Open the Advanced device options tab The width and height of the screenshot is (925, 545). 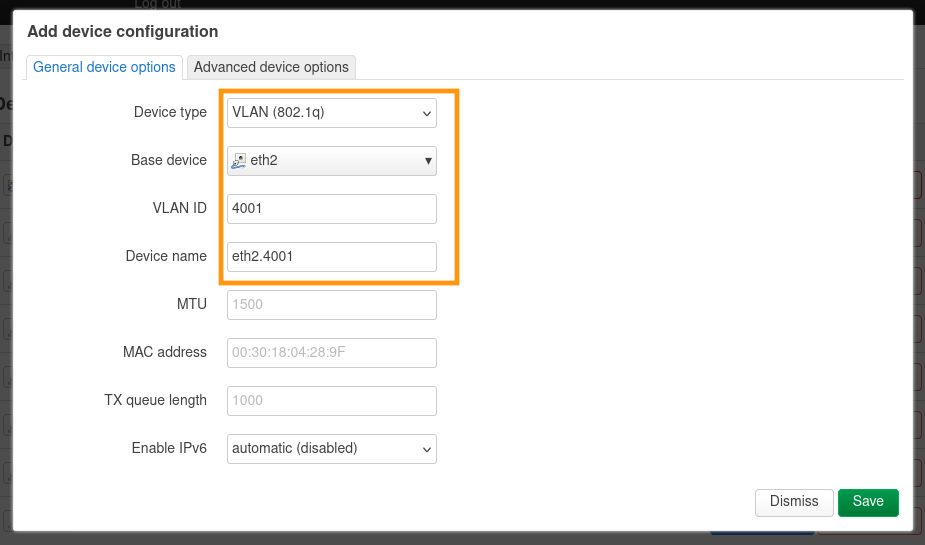click(x=271, y=67)
